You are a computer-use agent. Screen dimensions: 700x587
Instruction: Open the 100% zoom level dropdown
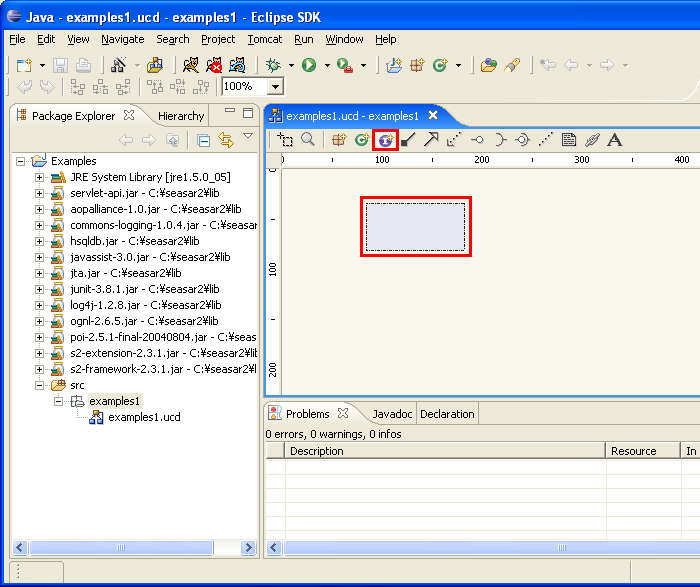275,88
